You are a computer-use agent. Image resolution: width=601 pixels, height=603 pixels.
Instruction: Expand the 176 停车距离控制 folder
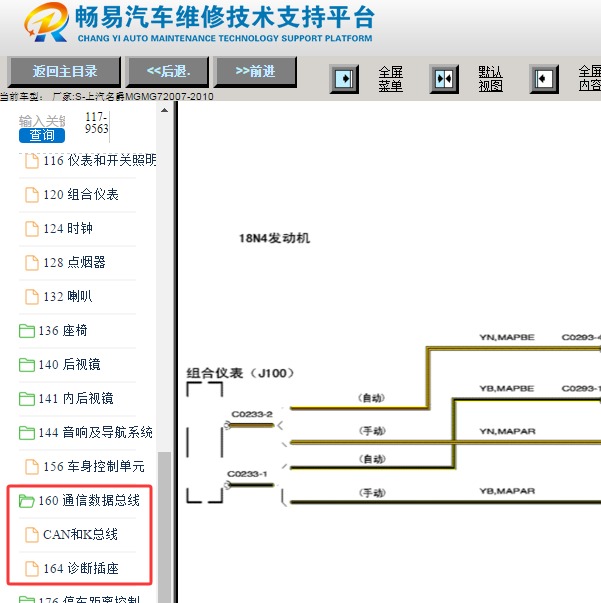coord(27,600)
